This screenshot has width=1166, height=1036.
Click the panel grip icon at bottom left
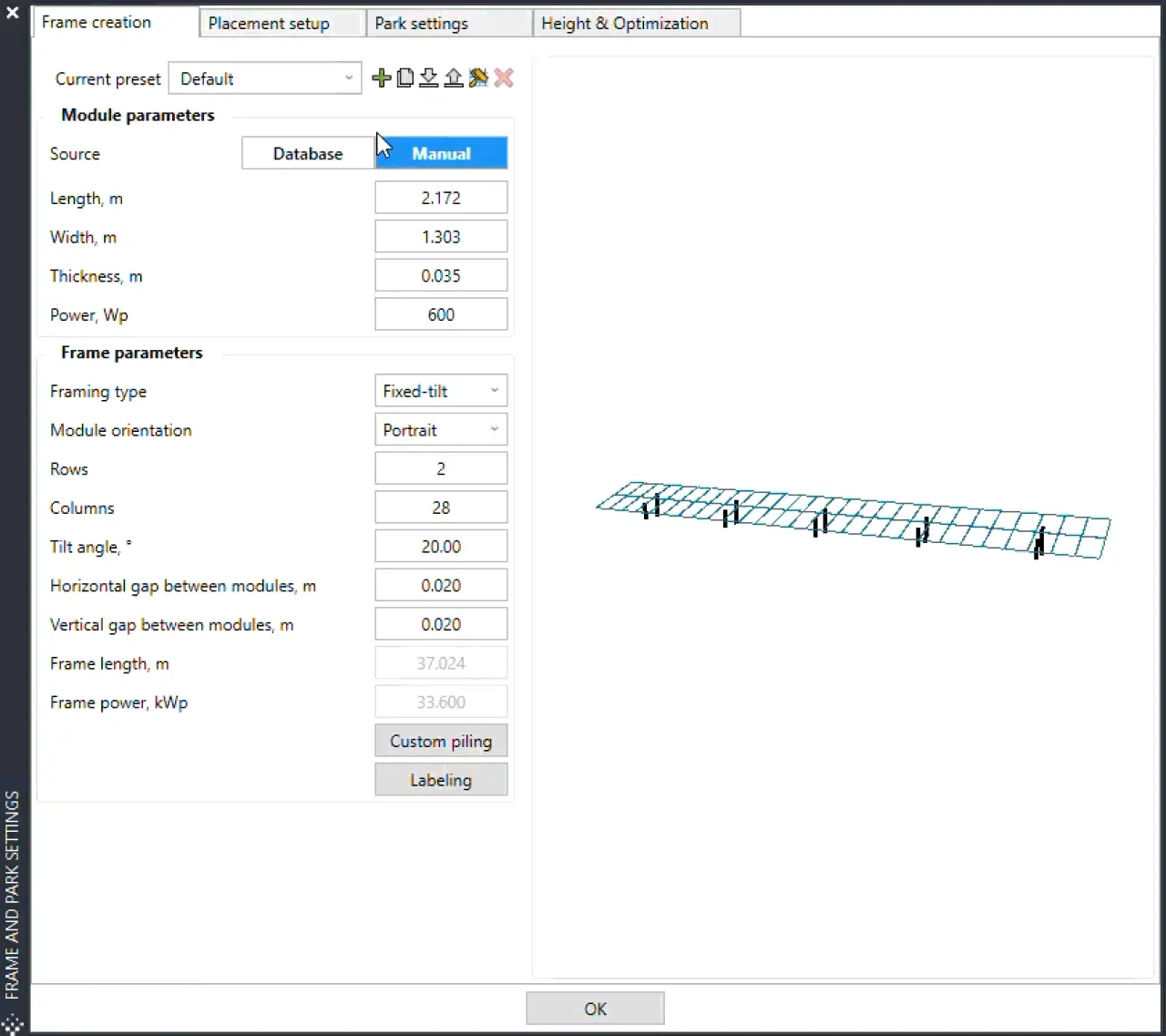click(12, 1024)
